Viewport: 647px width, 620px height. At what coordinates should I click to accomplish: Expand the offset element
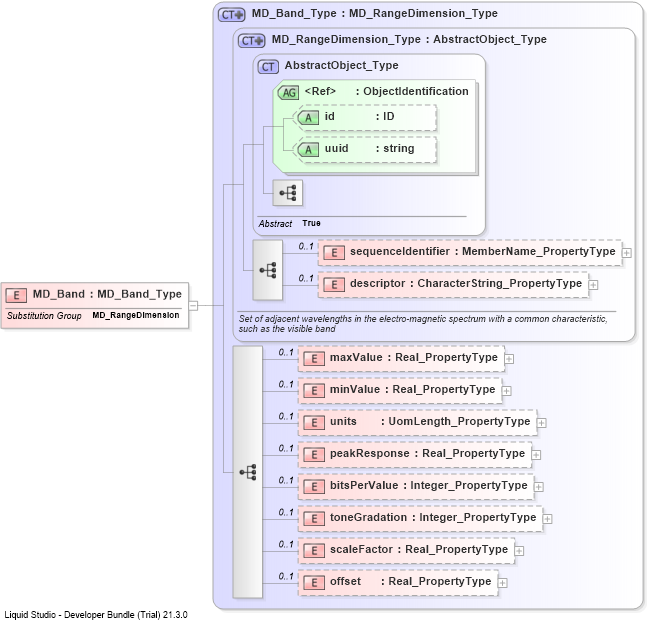tap(502, 583)
